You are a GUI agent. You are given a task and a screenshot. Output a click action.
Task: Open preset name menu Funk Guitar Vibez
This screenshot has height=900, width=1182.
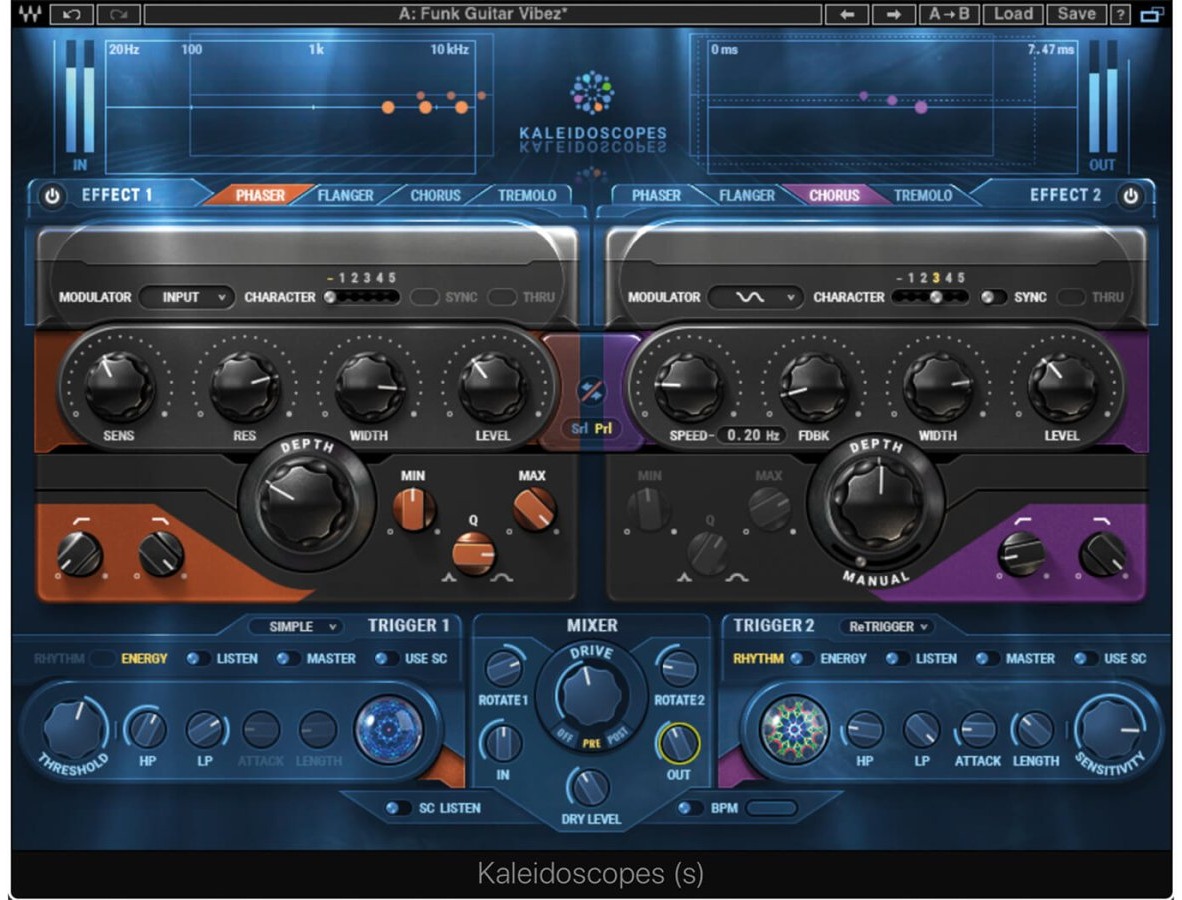(482, 14)
